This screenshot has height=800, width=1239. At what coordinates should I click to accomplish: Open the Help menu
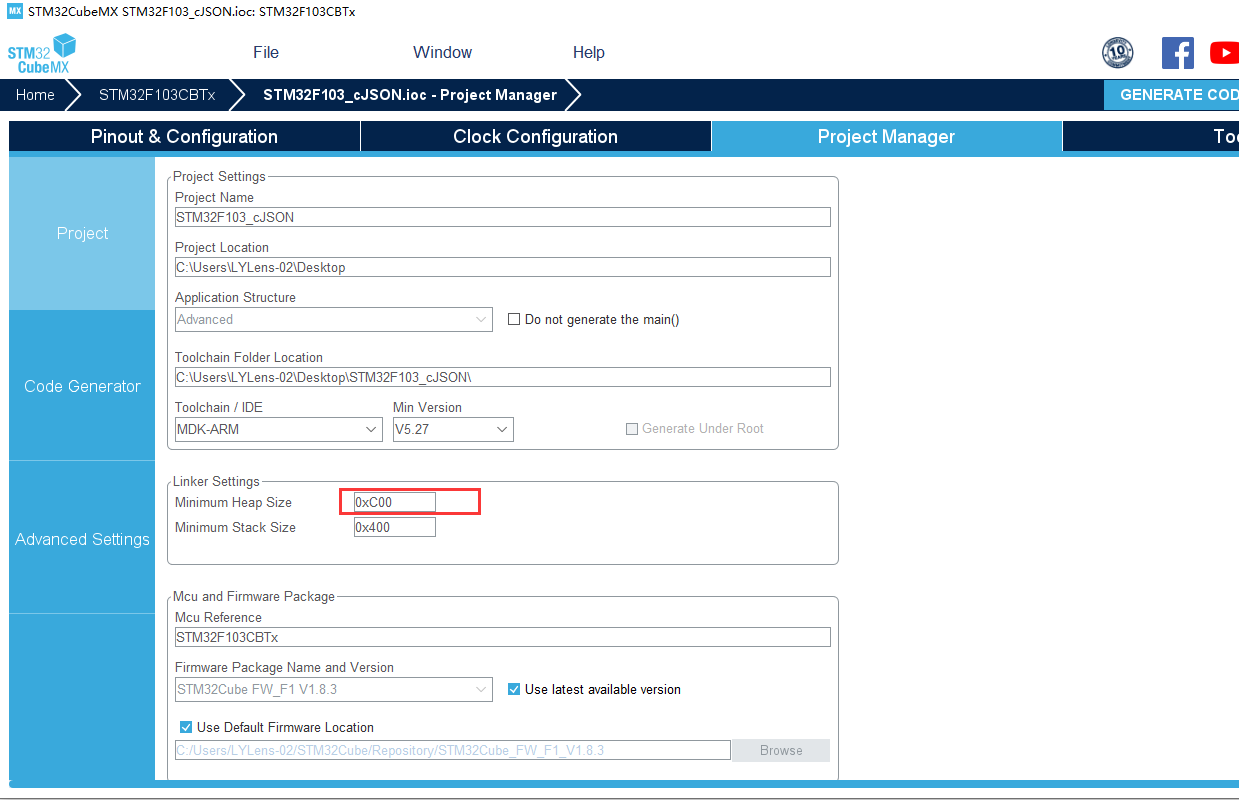[589, 52]
